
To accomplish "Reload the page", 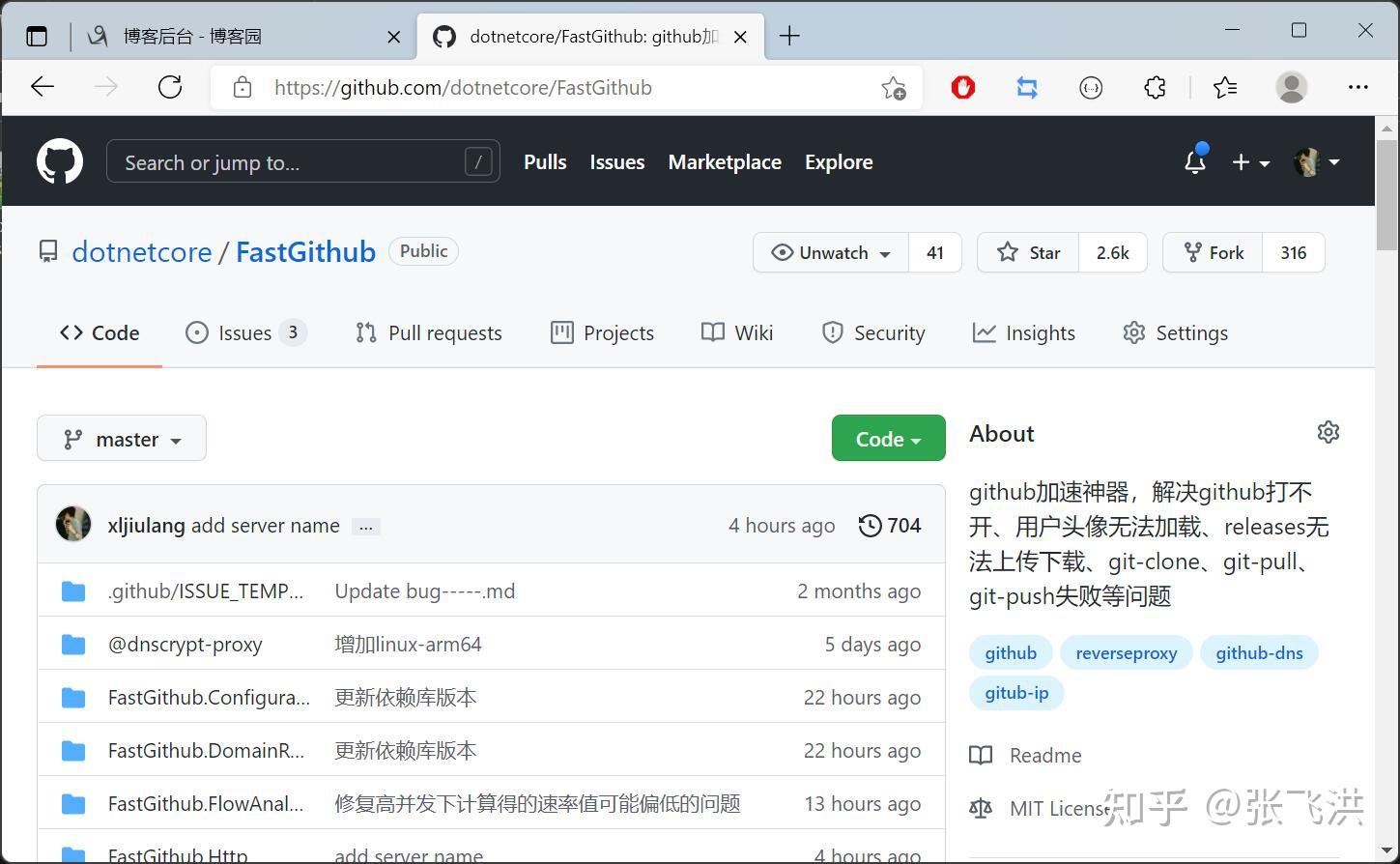I will (169, 87).
